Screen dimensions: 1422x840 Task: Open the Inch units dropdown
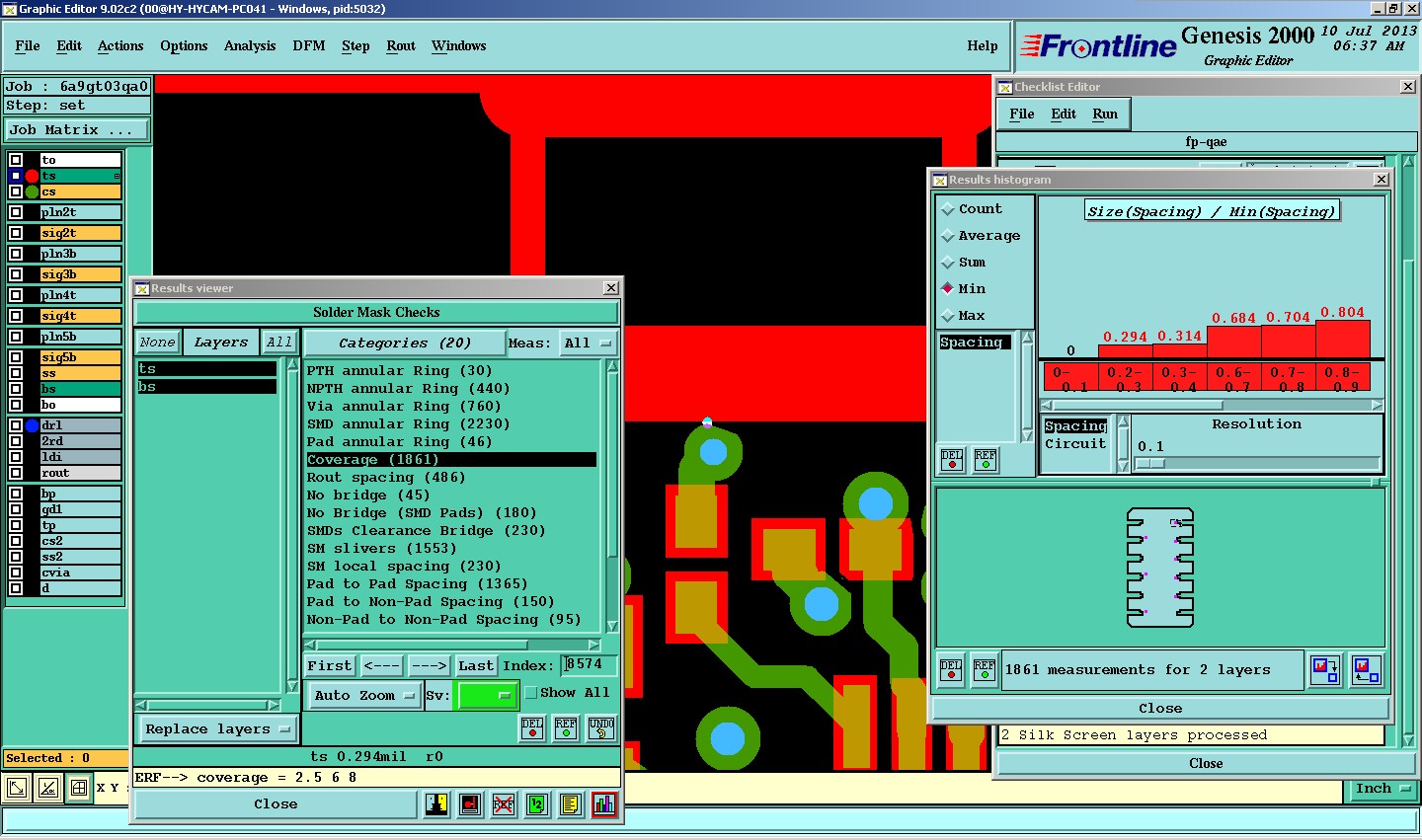1382,789
